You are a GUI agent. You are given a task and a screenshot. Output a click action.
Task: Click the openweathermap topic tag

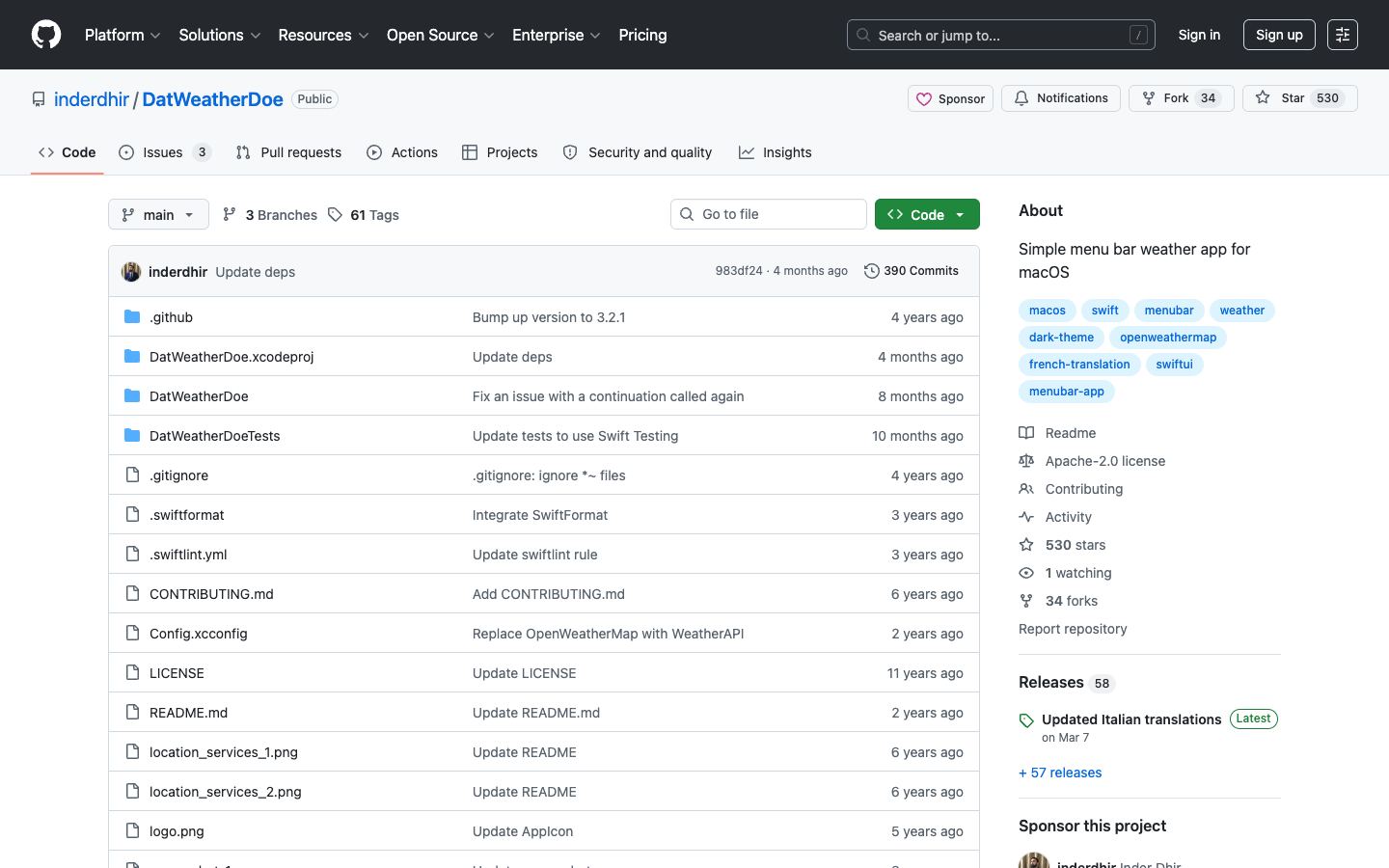1168,338
